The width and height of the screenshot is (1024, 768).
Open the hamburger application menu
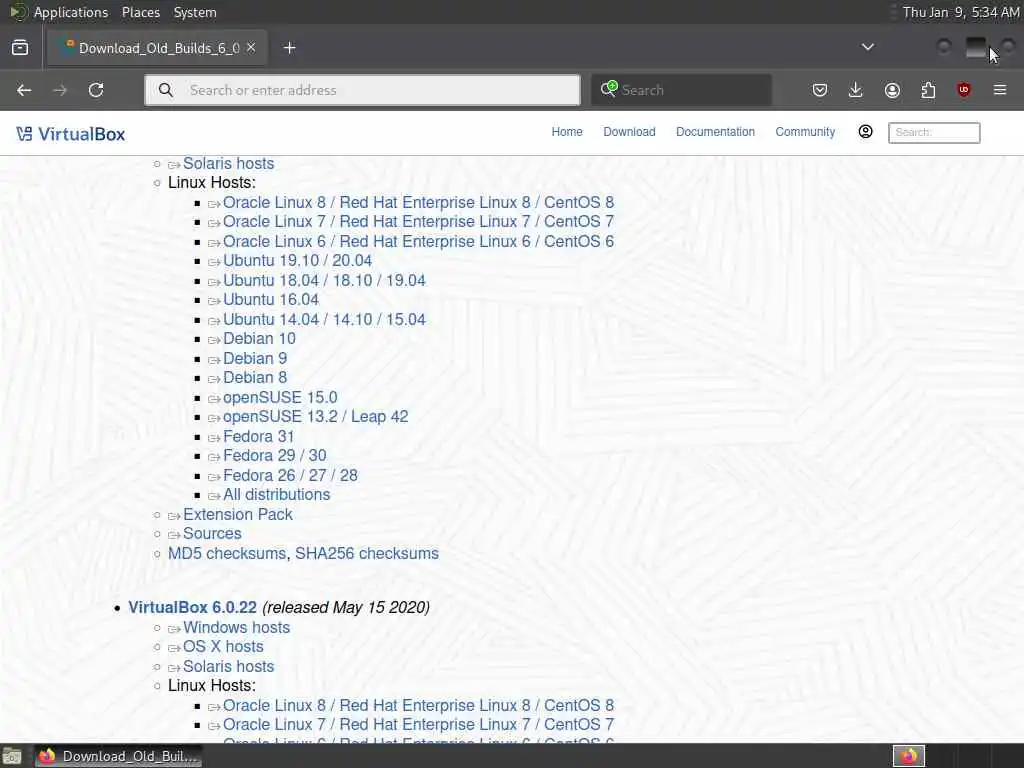tap(1000, 90)
